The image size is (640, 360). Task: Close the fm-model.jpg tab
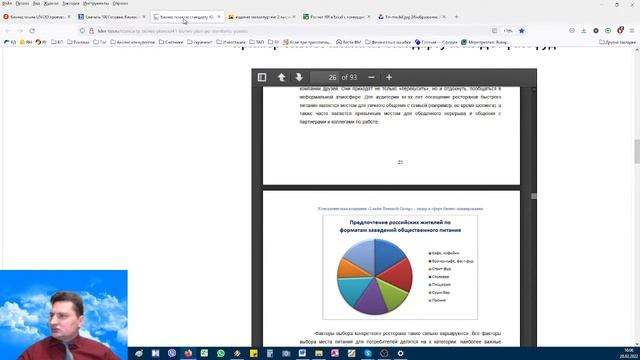[x=444, y=17]
